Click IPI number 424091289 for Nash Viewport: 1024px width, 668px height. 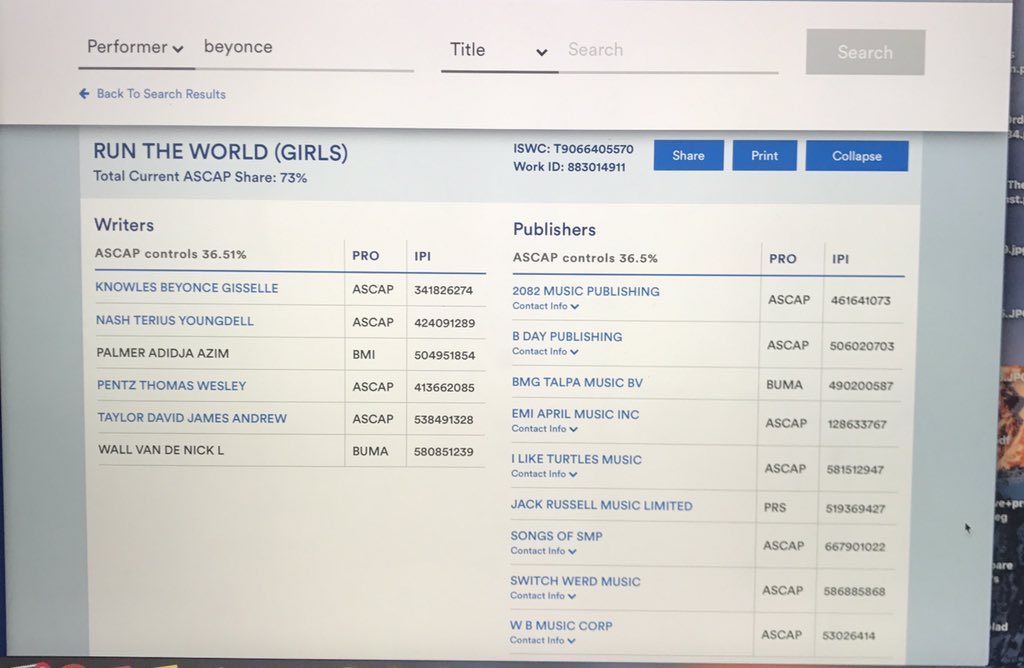[x=445, y=323]
